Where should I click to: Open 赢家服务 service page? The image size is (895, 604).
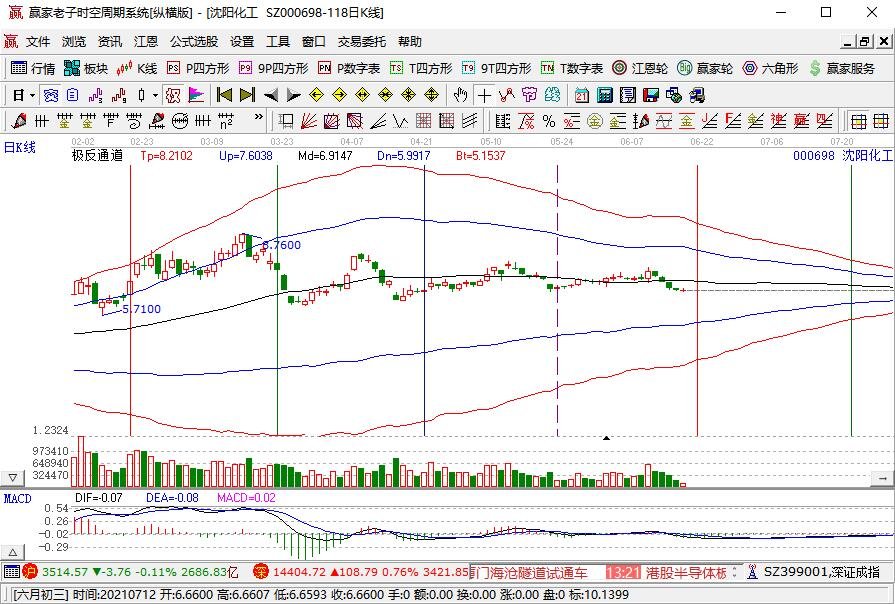coord(842,69)
